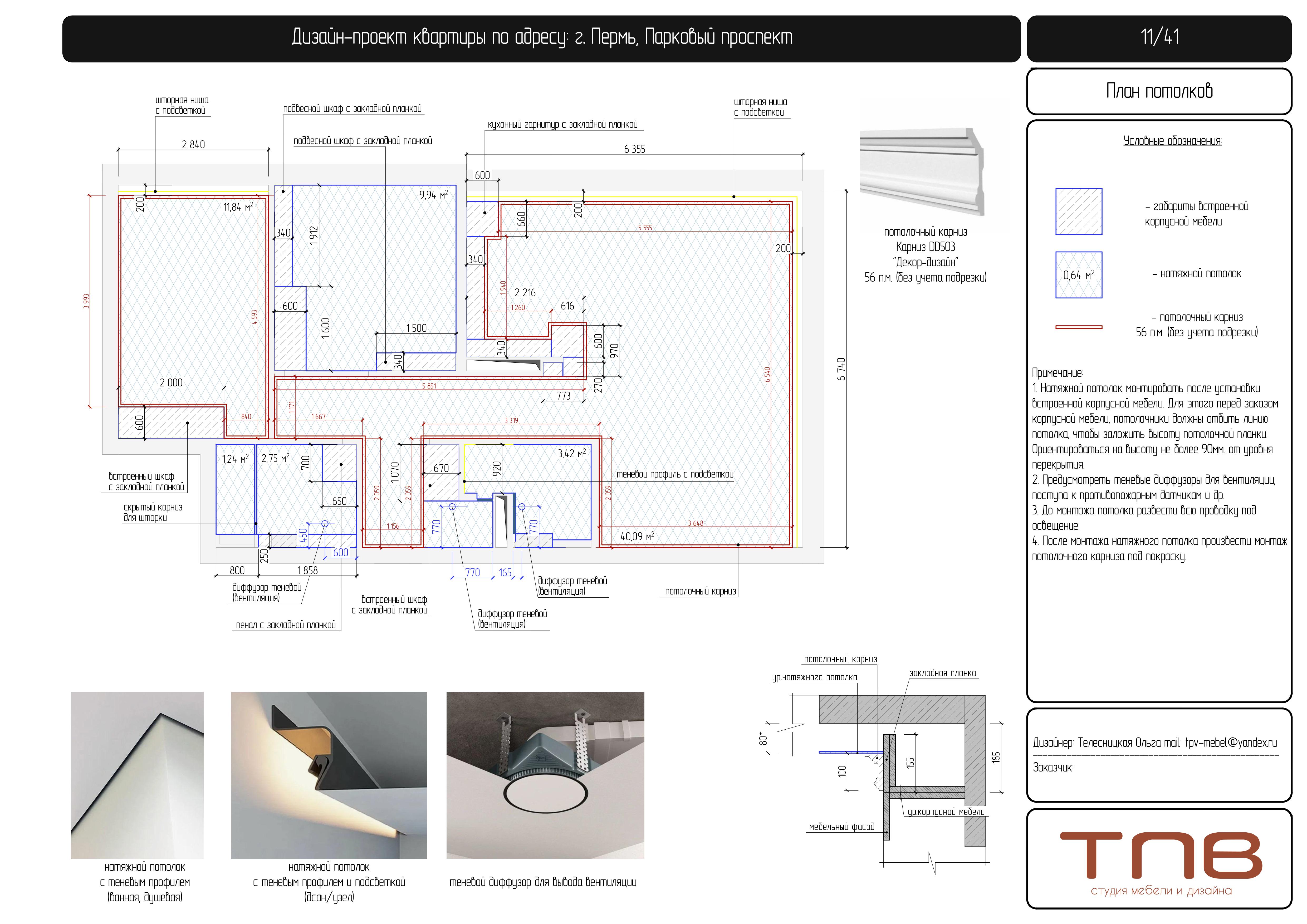Click the shadow diffuser circle near the 450 dimension

click(x=325, y=523)
